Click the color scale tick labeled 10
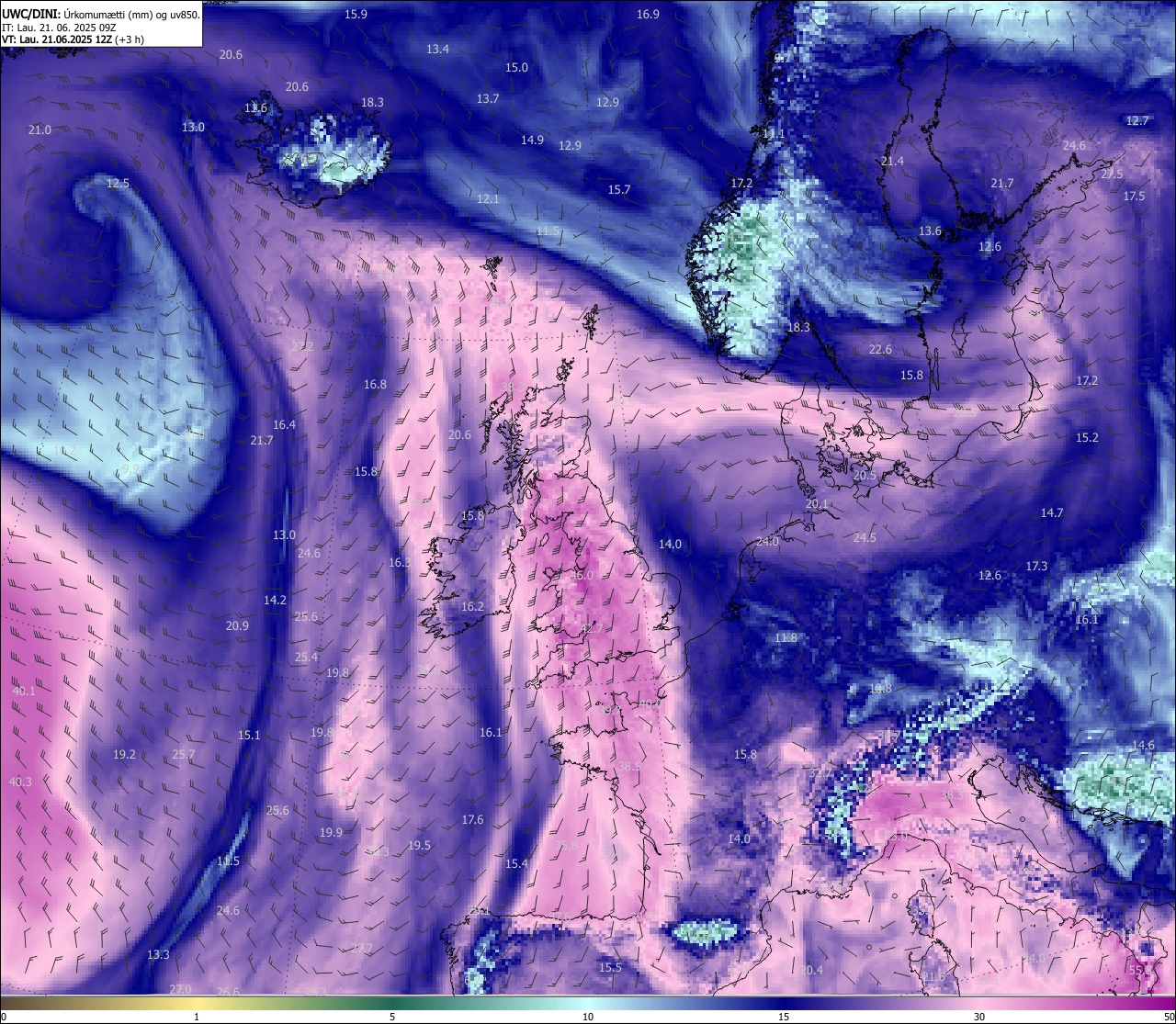Image resolution: width=1176 pixels, height=1024 pixels. click(x=588, y=1017)
